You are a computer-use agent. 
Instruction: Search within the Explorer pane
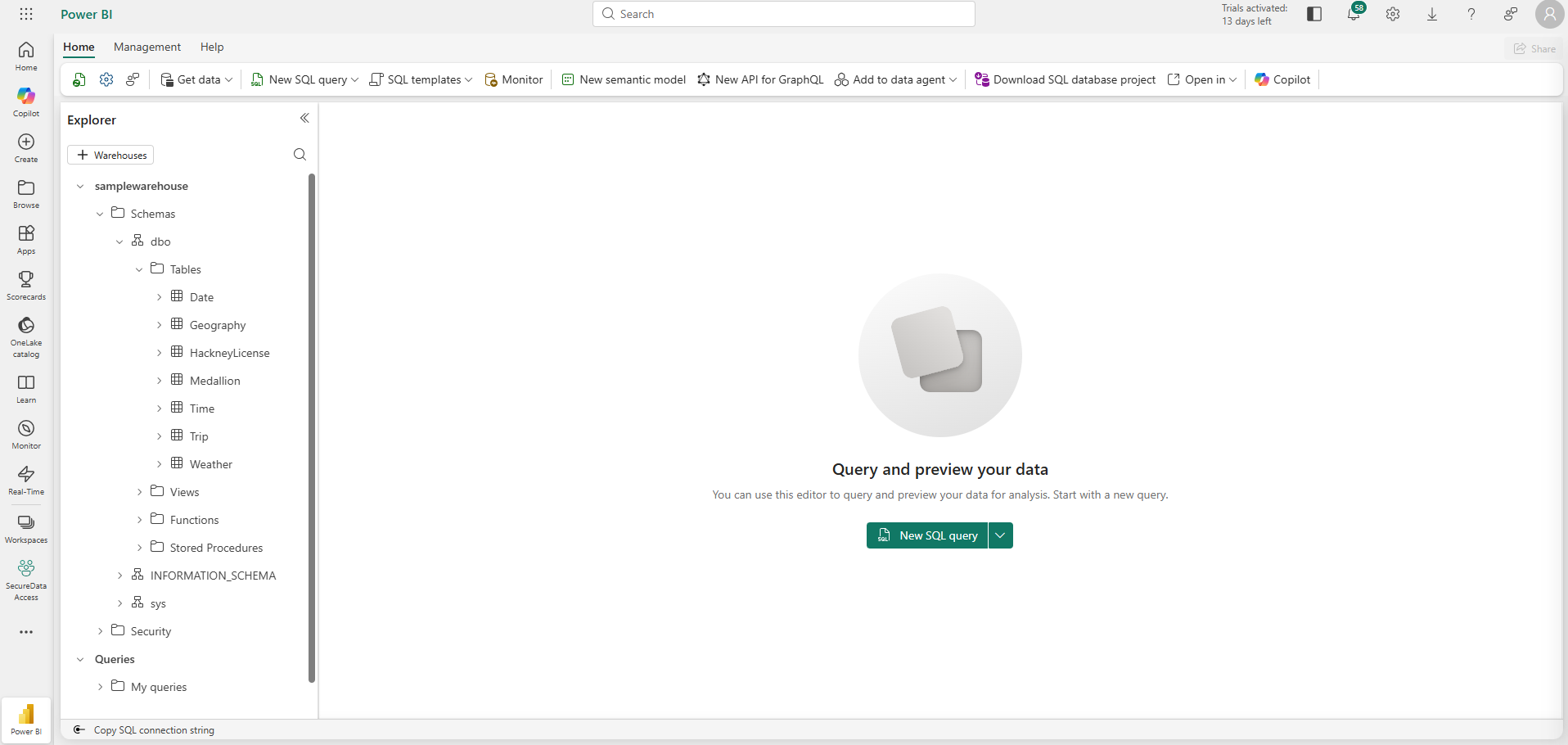(300, 155)
